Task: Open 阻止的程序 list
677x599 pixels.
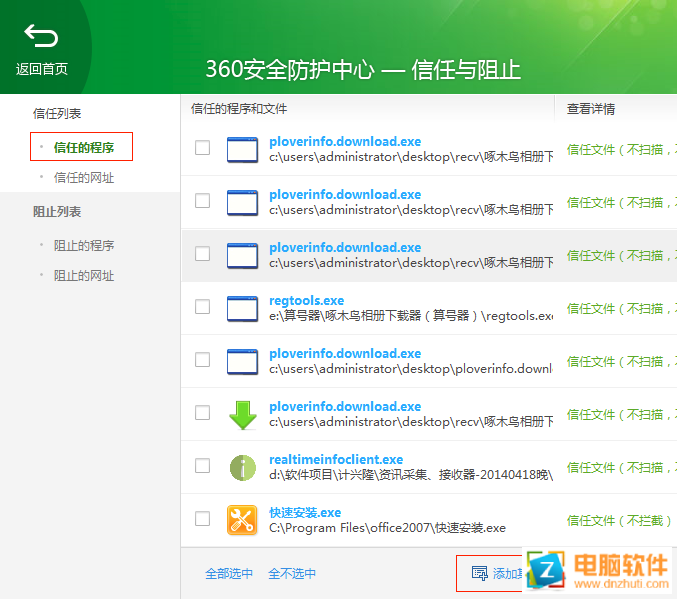Action: (83, 245)
